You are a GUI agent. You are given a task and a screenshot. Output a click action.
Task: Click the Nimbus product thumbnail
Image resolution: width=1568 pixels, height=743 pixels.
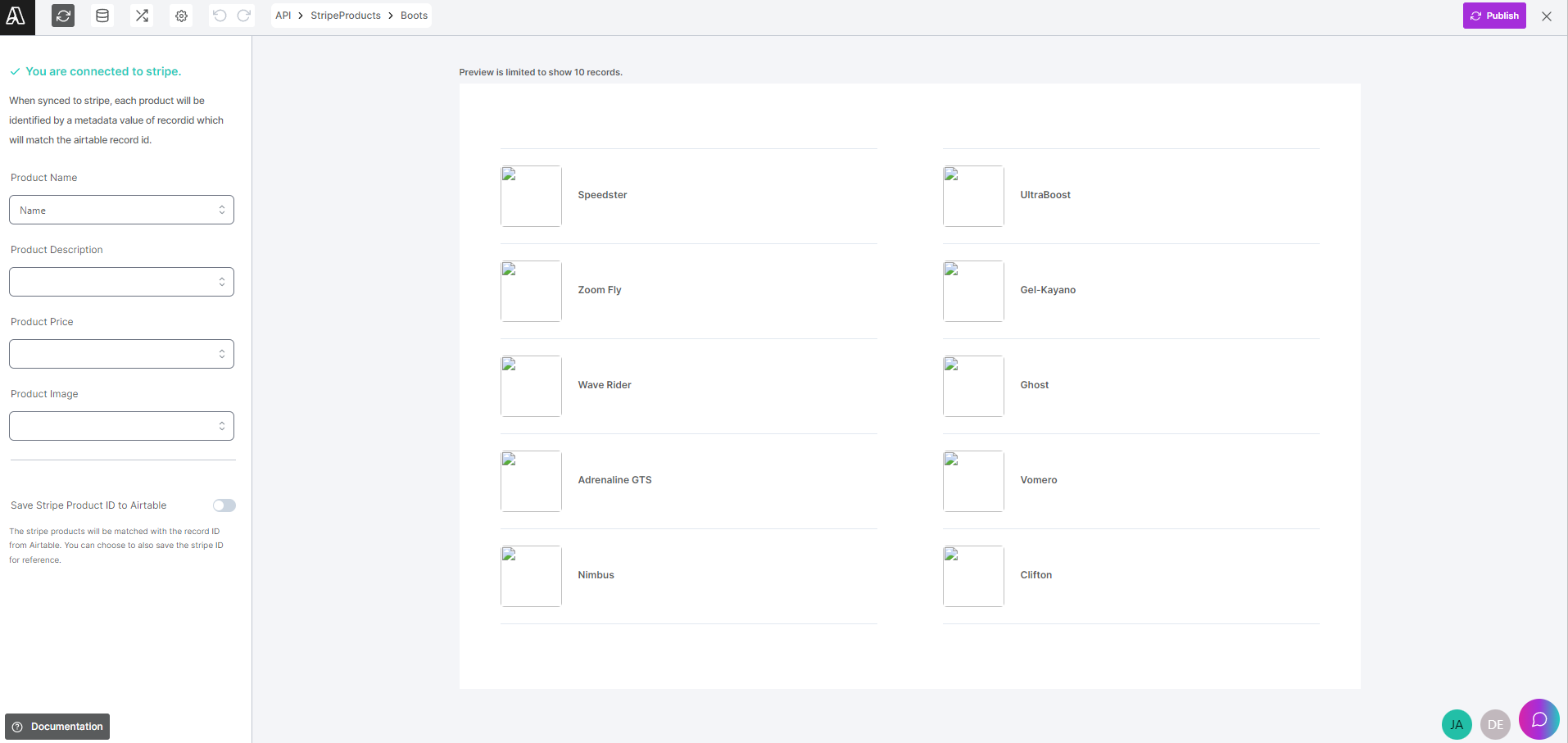point(531,576)
